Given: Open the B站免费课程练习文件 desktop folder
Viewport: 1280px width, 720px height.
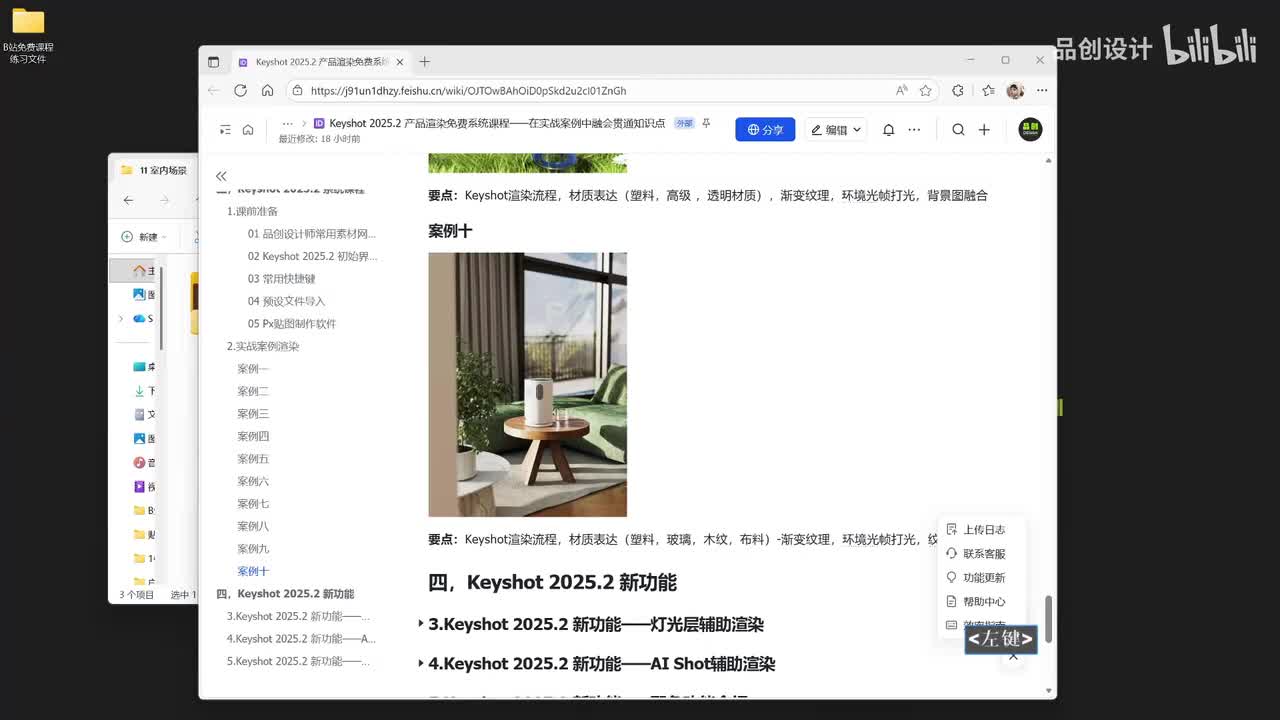Looking at the screenshot, I should click(x=28, y=37).
